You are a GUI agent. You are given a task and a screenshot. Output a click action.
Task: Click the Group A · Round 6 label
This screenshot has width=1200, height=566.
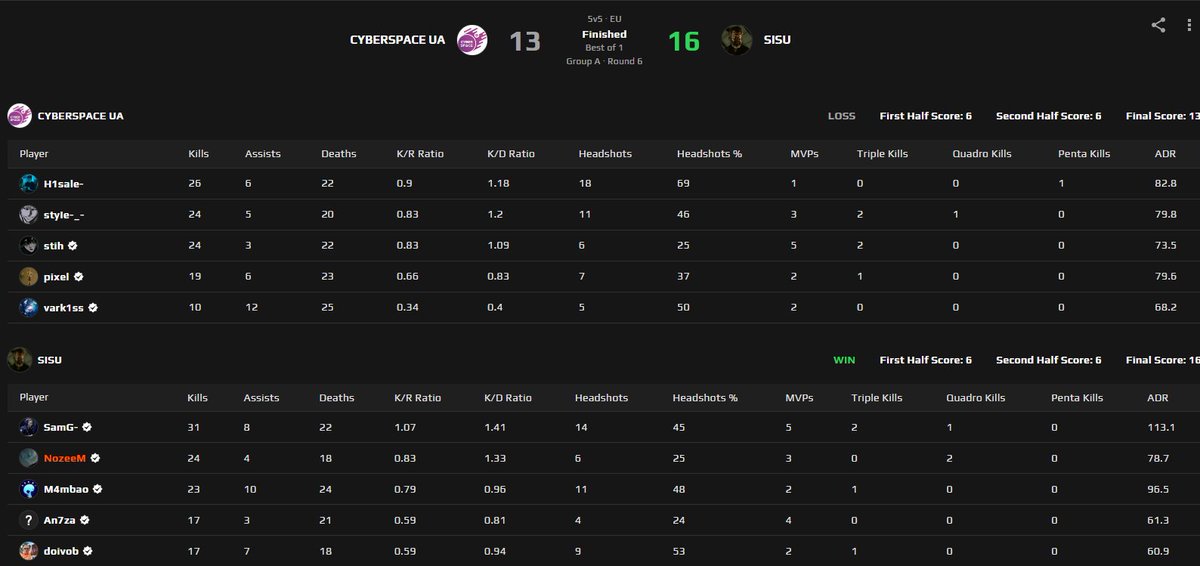[x=604, y=61]
